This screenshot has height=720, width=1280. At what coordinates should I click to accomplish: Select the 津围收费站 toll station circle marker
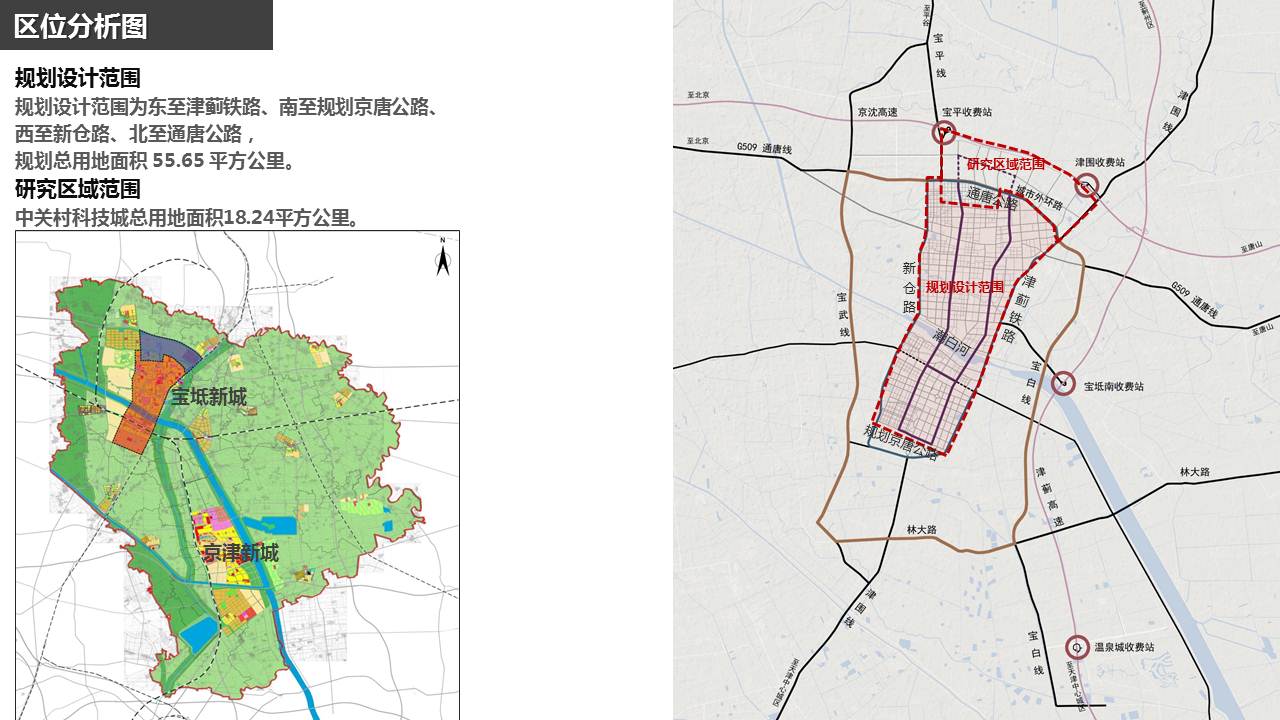[1087, 185]
